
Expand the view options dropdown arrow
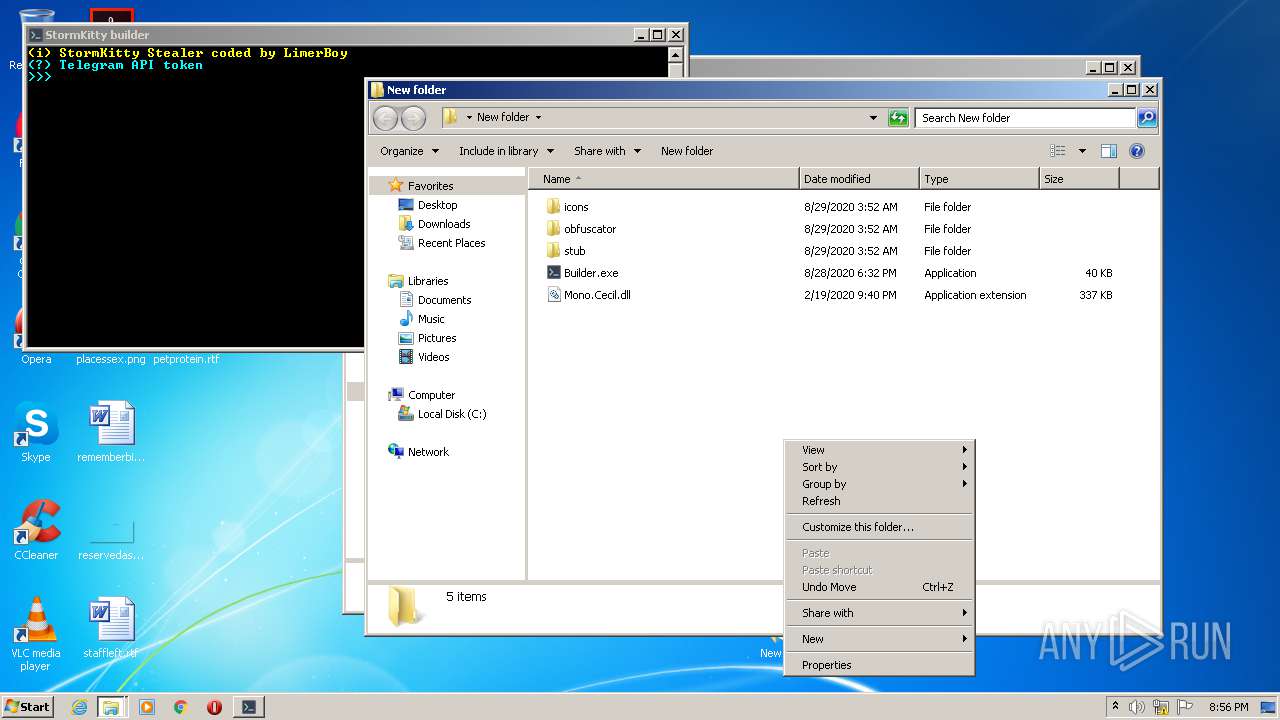click(x=1082, y=151)
